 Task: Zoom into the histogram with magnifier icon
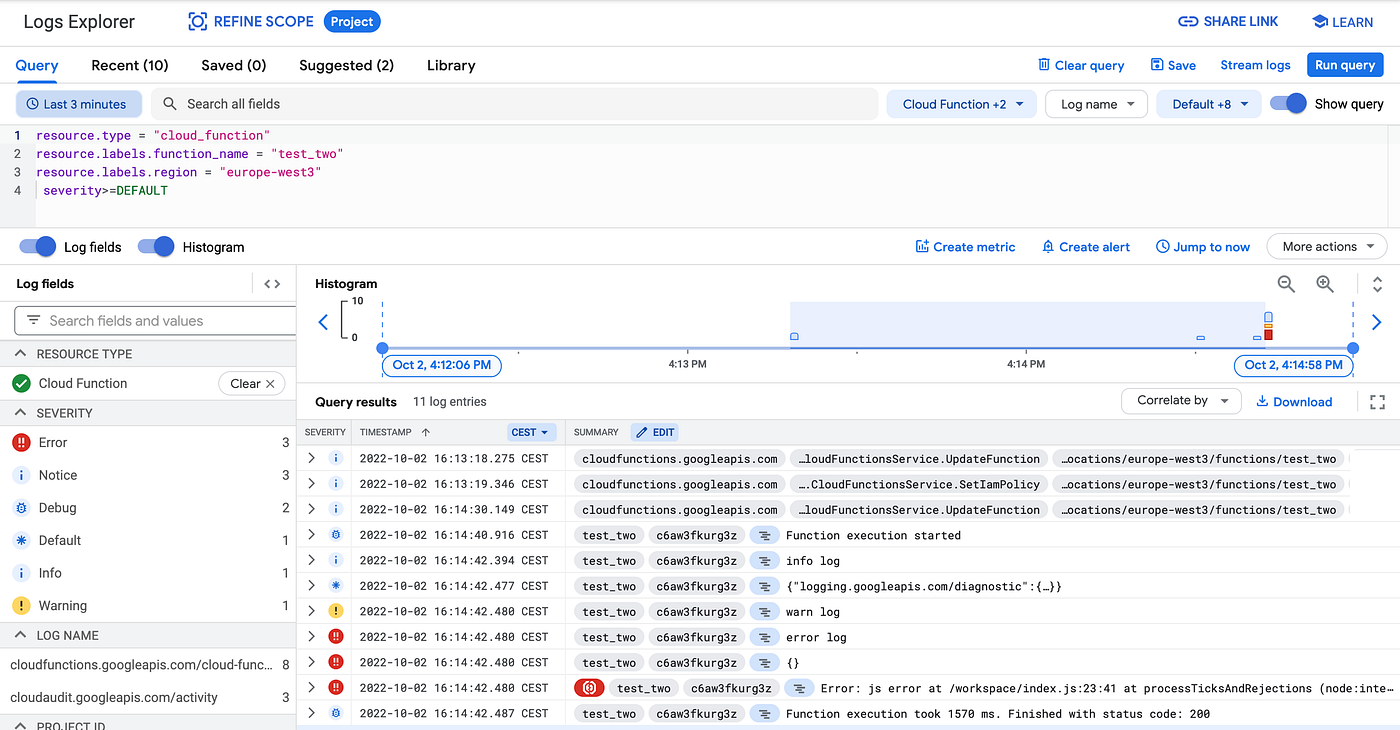pyautogui.click(x=1325, y=284)
